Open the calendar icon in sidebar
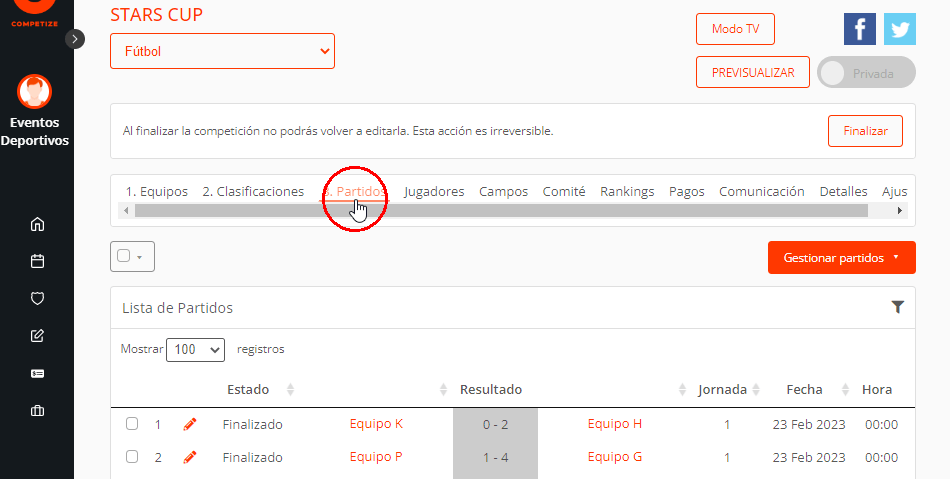 pos(38,261)
